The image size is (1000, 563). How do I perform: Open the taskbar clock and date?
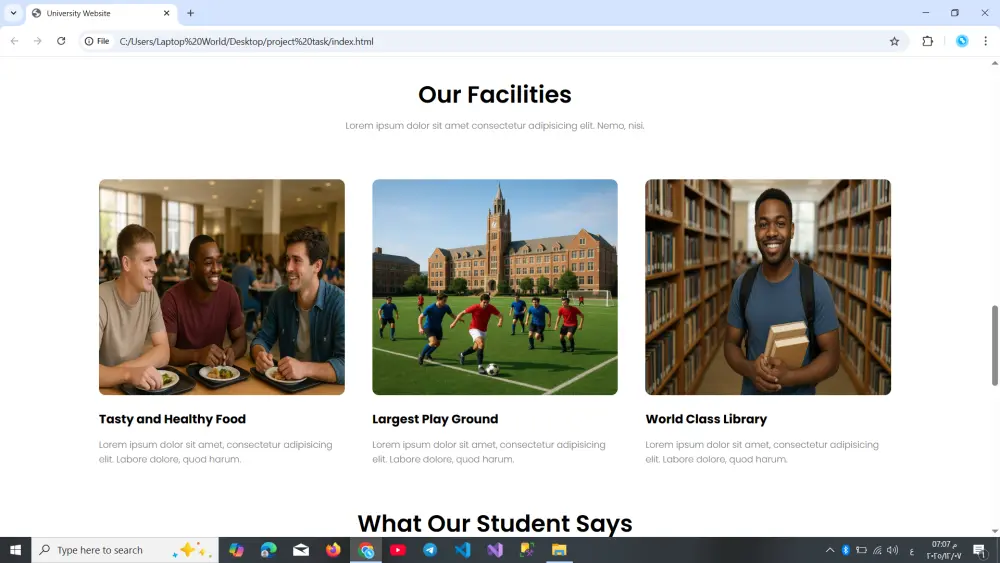(943, 550)
